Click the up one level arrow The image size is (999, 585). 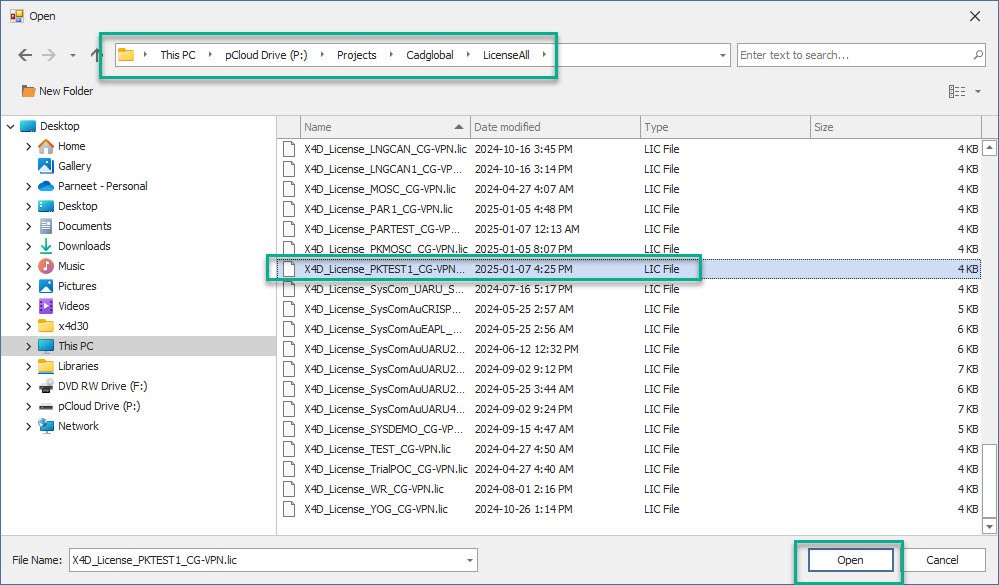pos(96,55)
